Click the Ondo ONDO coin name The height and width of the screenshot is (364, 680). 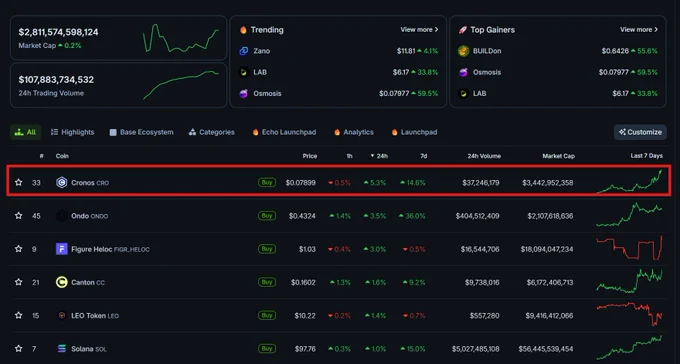pyautogui.click(x=90, y=216)
